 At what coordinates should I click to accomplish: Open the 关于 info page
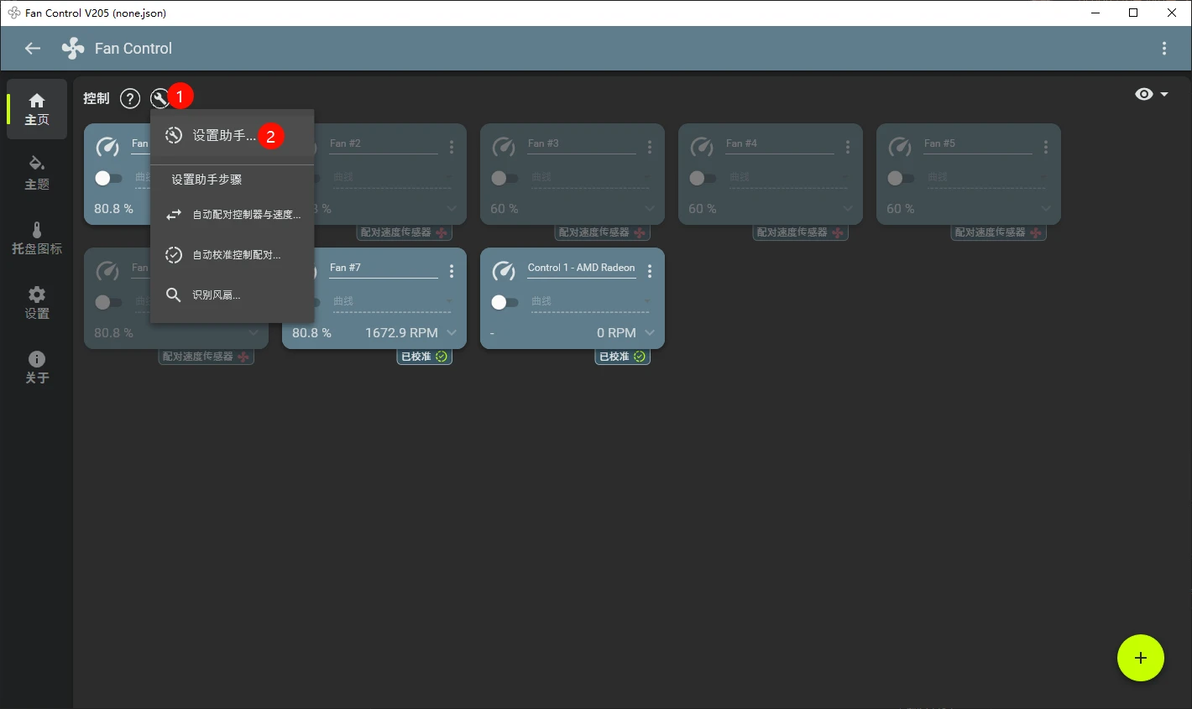[x=36, y=367]
